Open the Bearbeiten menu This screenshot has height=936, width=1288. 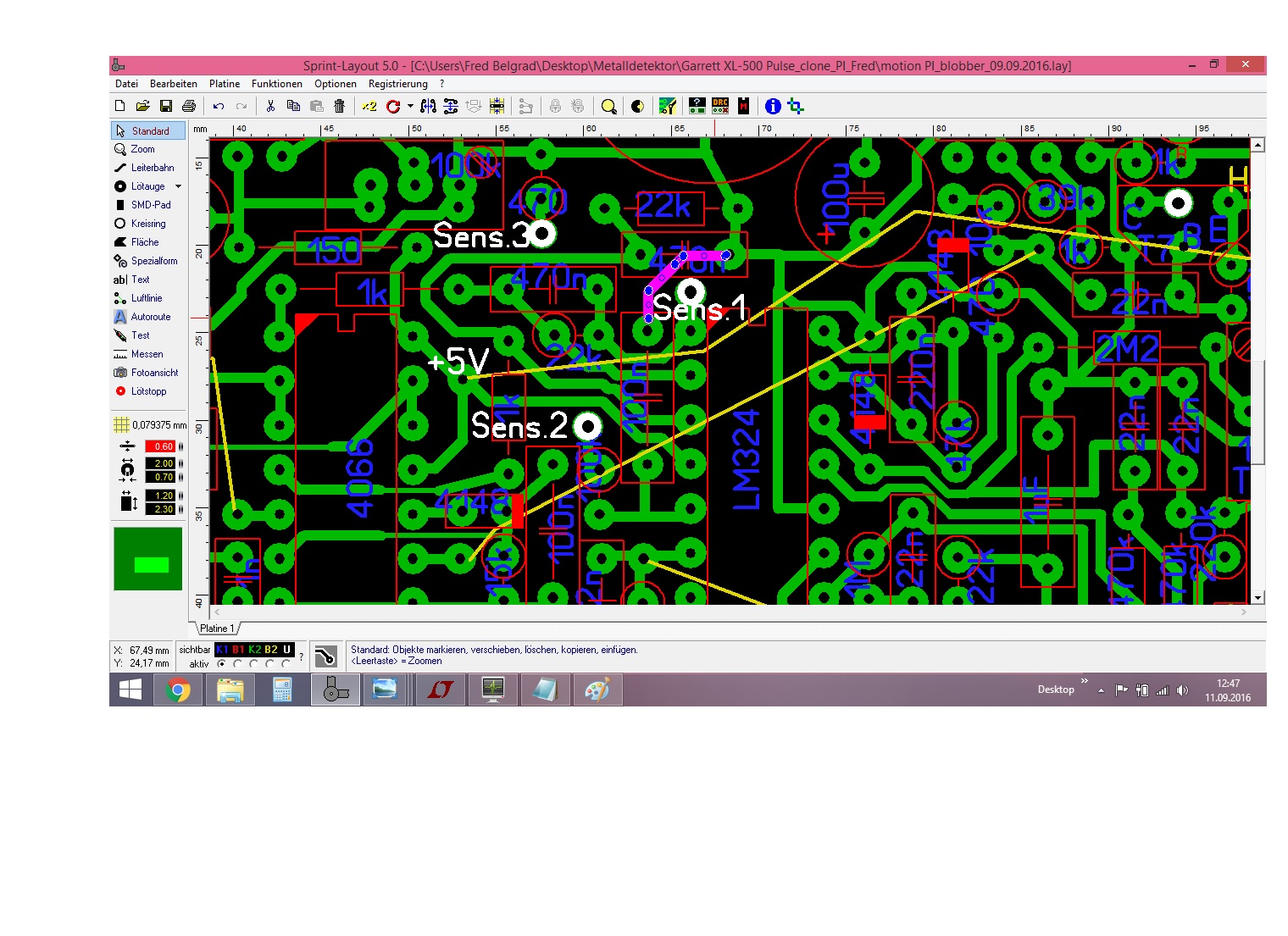[x=174, y=84]
